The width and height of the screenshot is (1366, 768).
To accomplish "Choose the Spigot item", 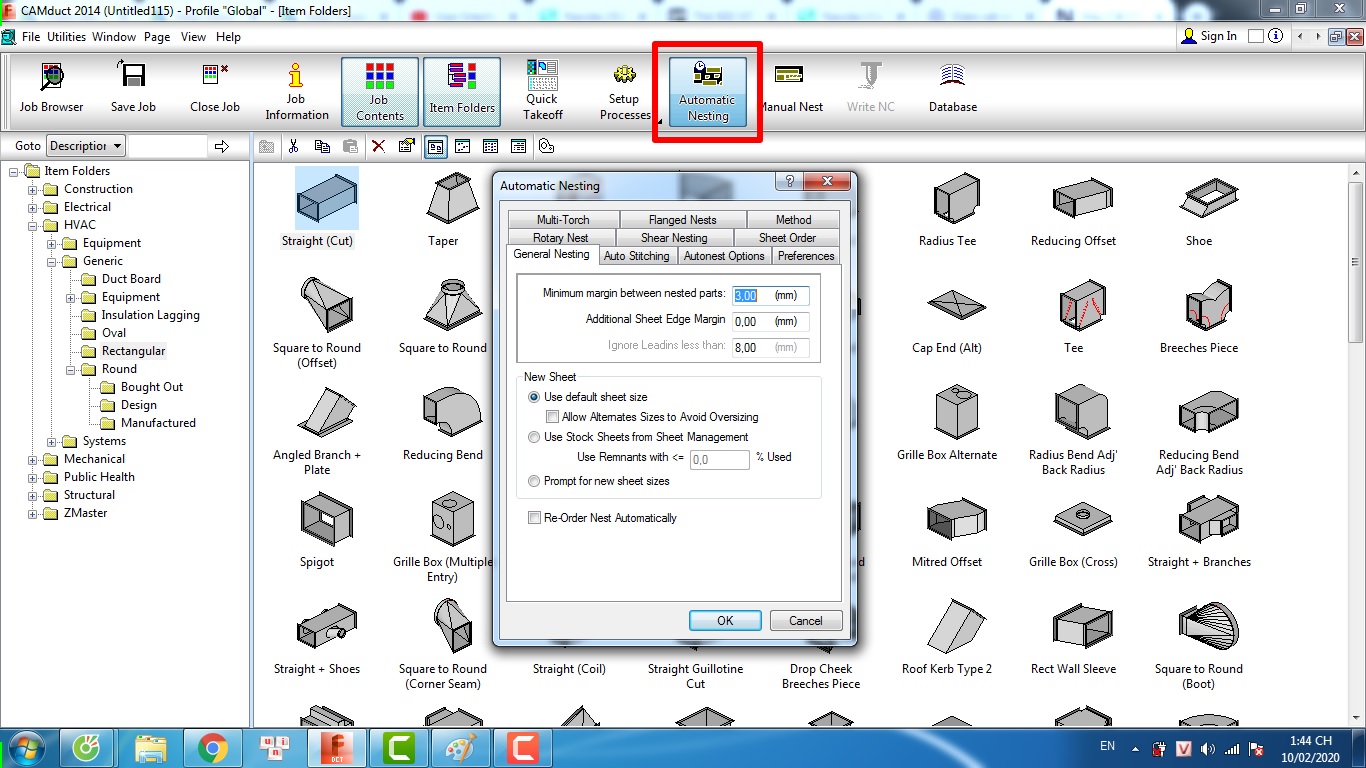I will coord(317,529).
